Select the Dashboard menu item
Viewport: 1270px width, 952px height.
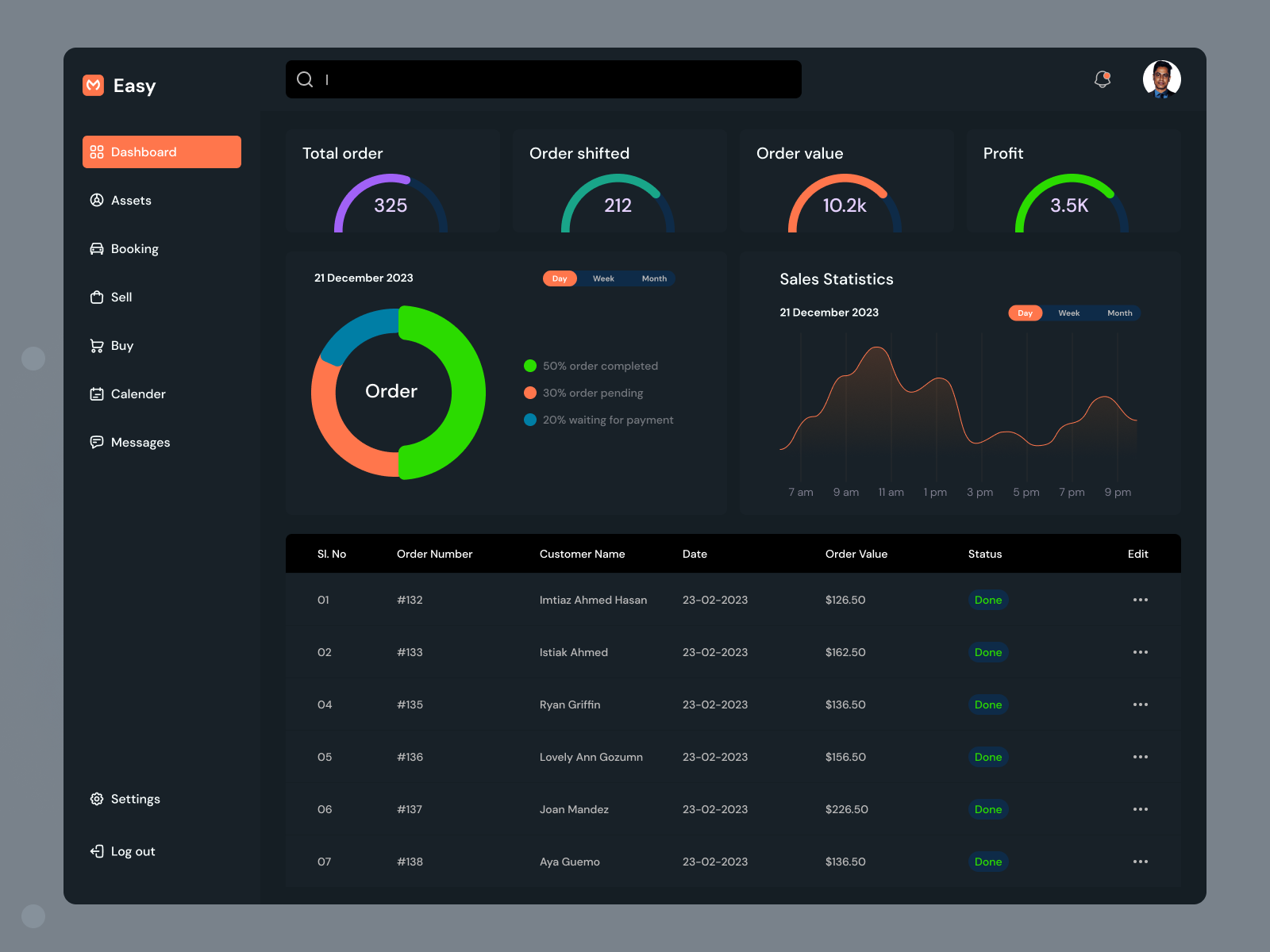point(161,152)
